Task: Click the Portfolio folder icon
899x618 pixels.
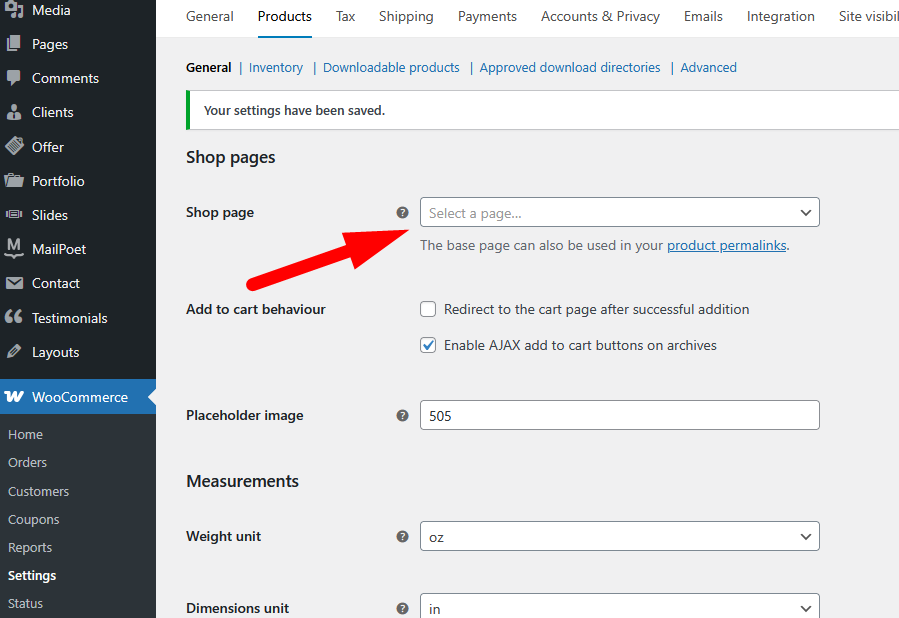Action: (x=14, y=181)
